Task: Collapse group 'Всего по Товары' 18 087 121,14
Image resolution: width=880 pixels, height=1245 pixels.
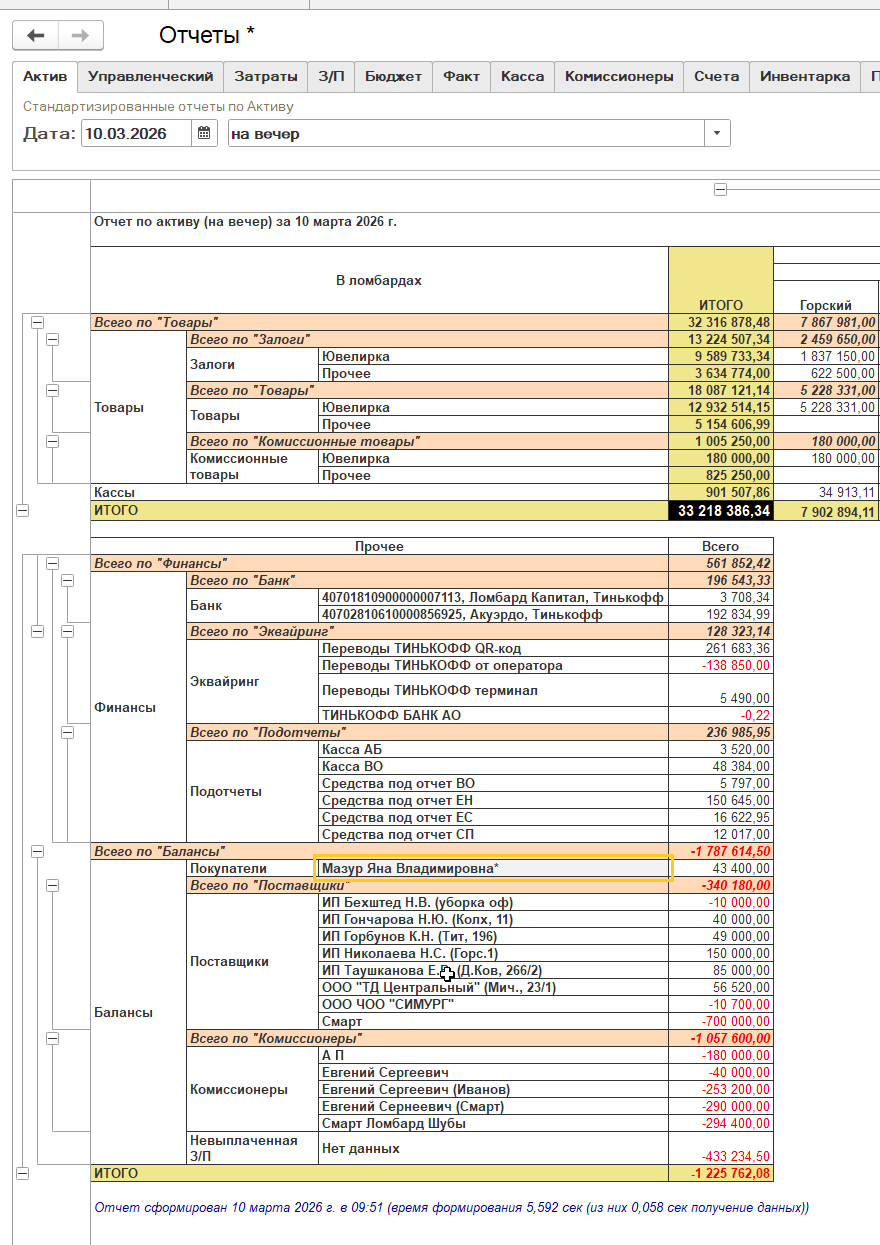Action: coord(52,390)
